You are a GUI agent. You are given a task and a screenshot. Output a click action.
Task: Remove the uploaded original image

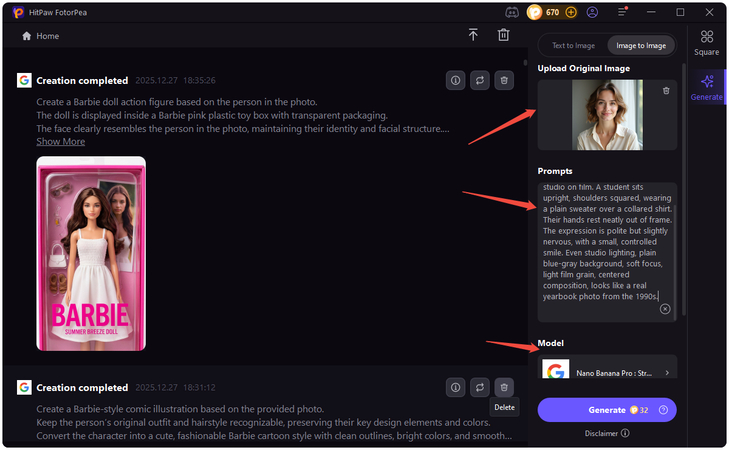[x=666, y=91]
